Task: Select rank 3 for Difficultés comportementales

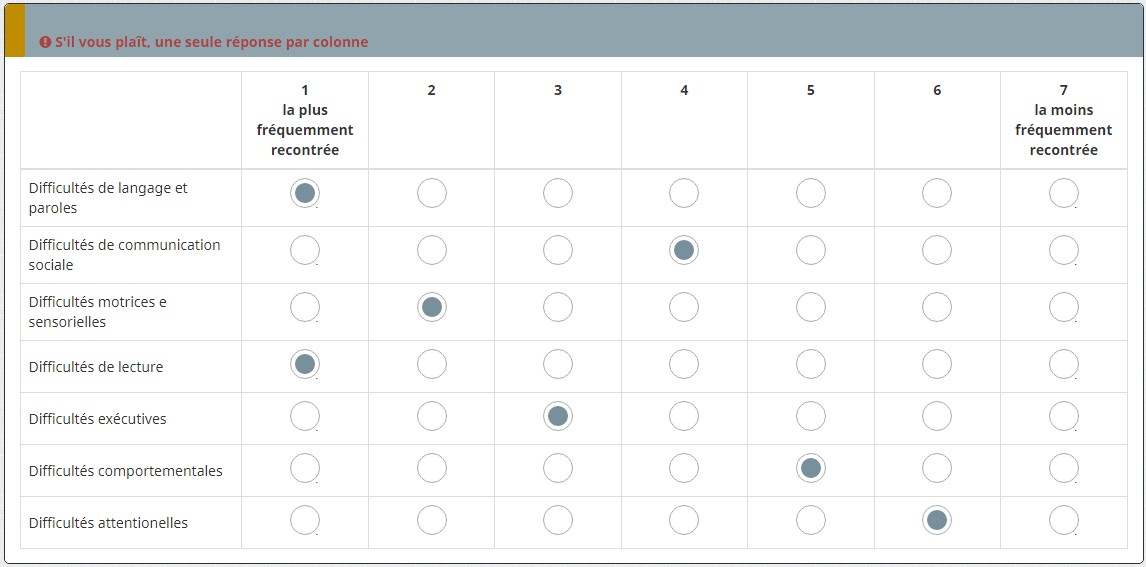Action: [558, 468]
